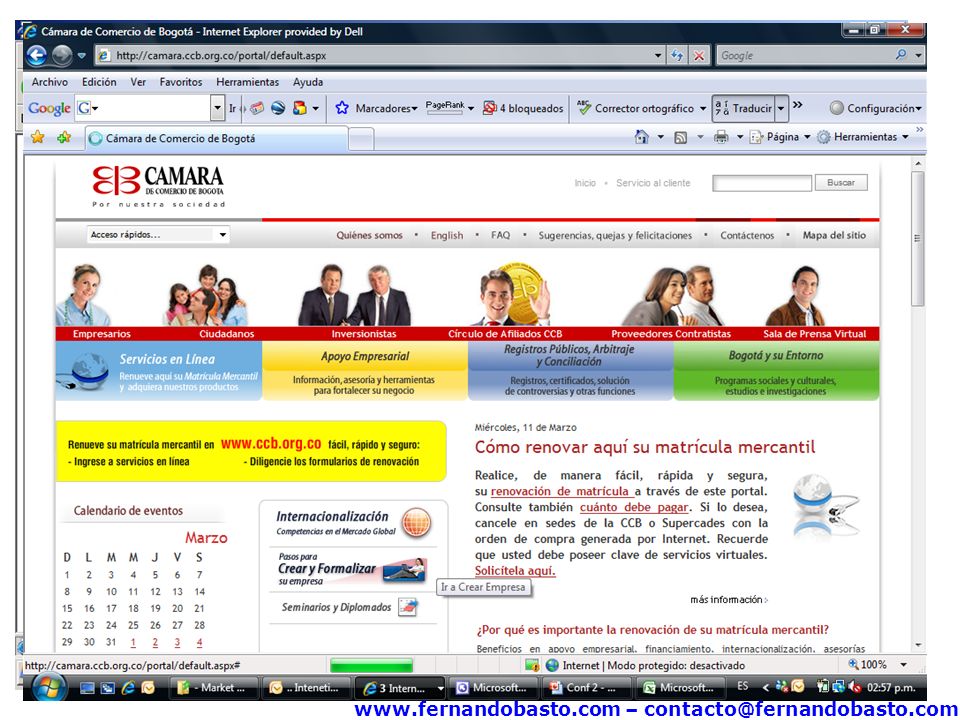Click the URL address bar
The image size is (960, 720).
[380, 56]
